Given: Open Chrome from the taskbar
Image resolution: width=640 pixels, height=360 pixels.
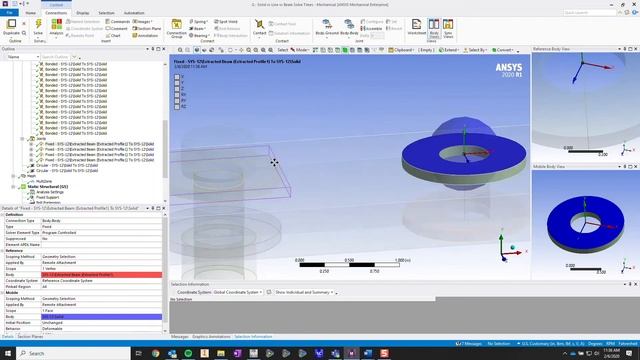Looking at the screenshot, I should click(156, 353).
